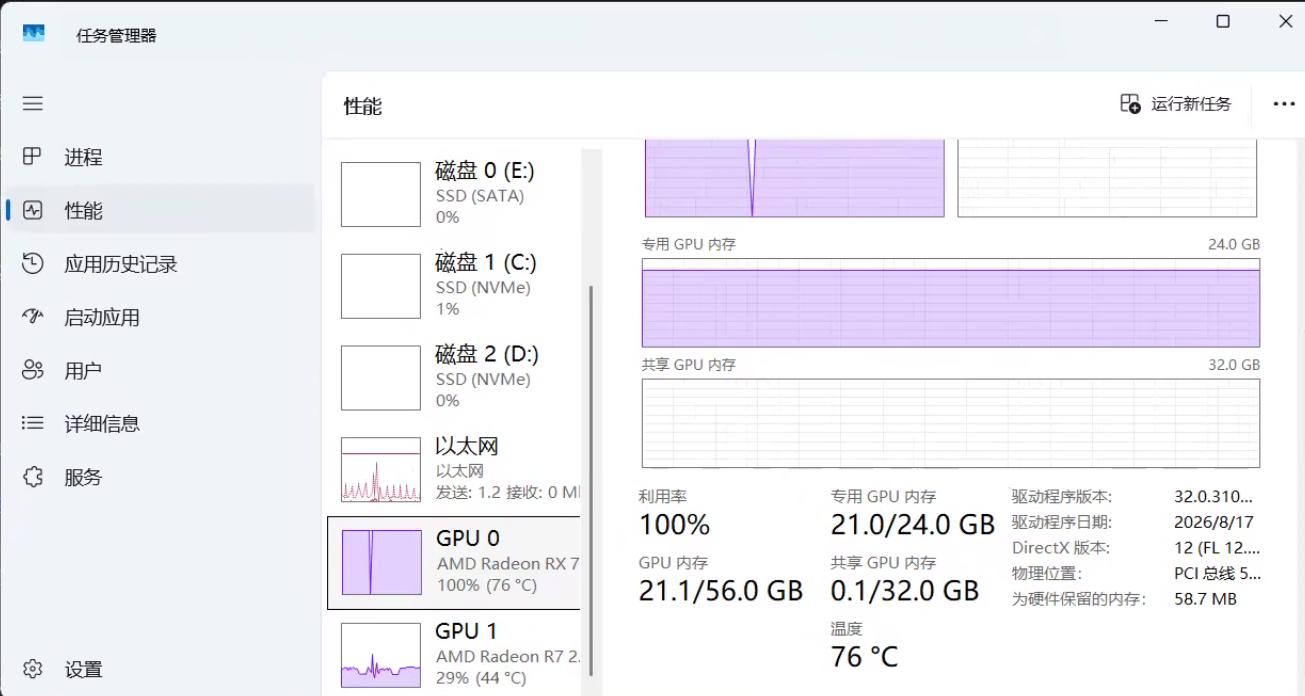
Task: Click the device list vertical scrollbar
Action: [591, 480]
